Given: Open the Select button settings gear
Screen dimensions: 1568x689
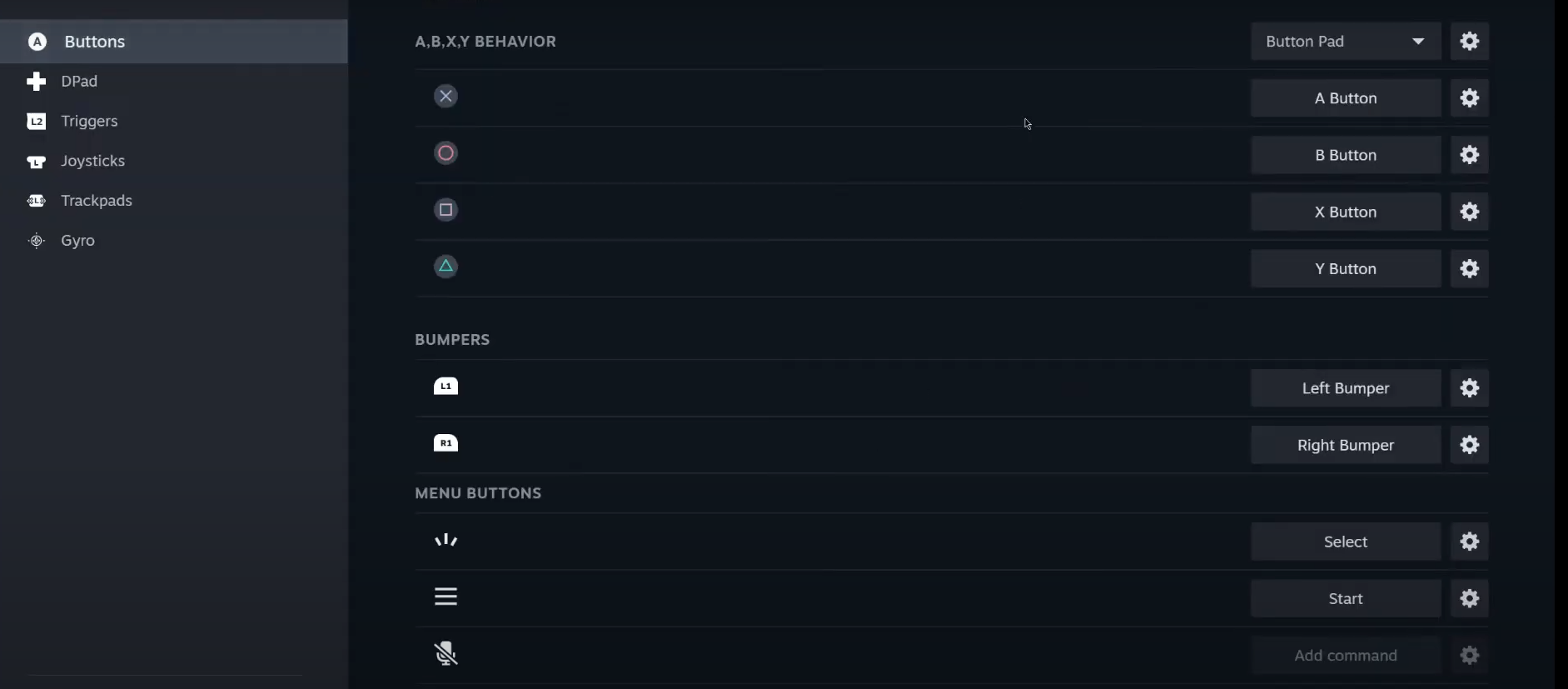Looking at the screenshot, I should click(x=1470, y=542).
